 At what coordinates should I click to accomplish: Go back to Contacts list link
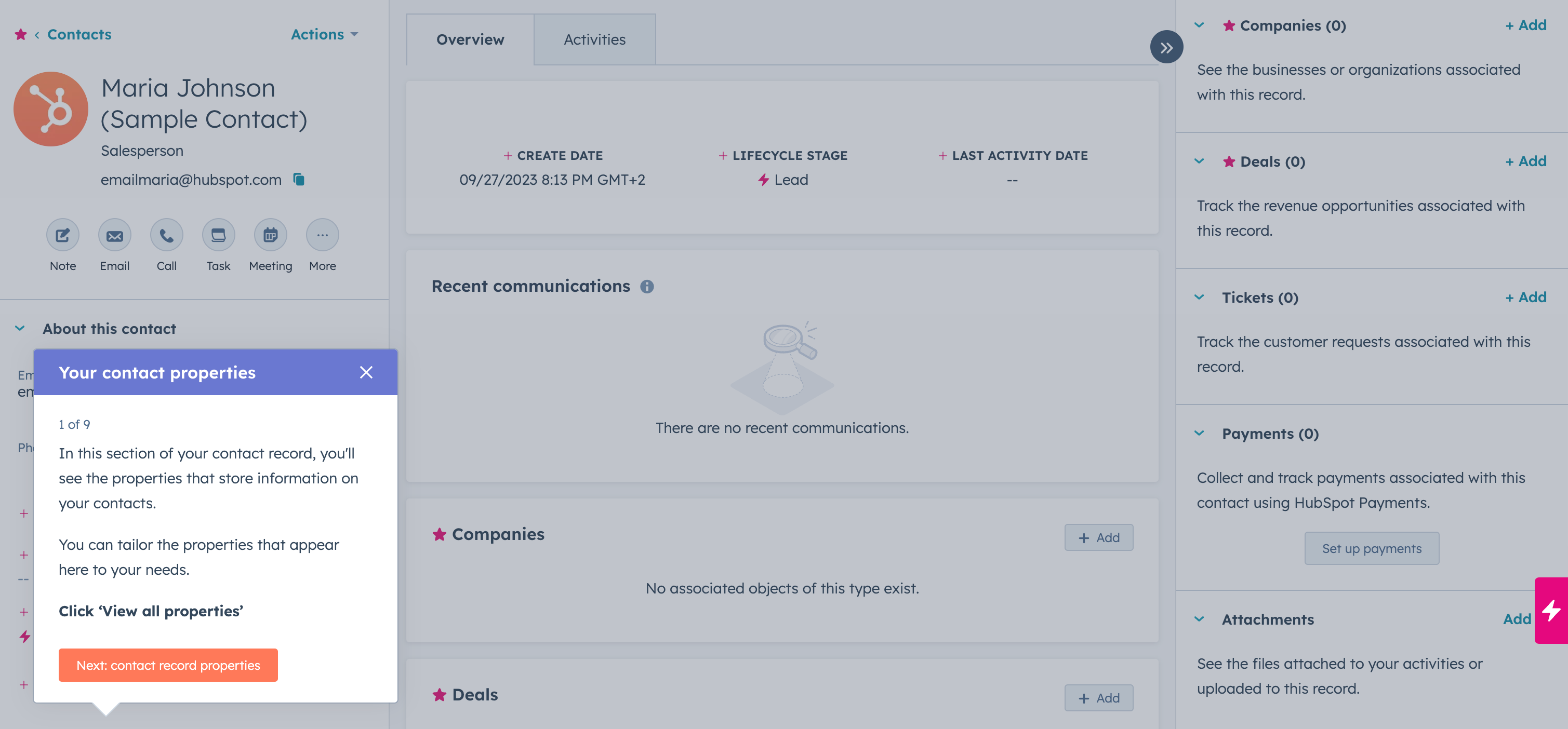click(79, 35)
